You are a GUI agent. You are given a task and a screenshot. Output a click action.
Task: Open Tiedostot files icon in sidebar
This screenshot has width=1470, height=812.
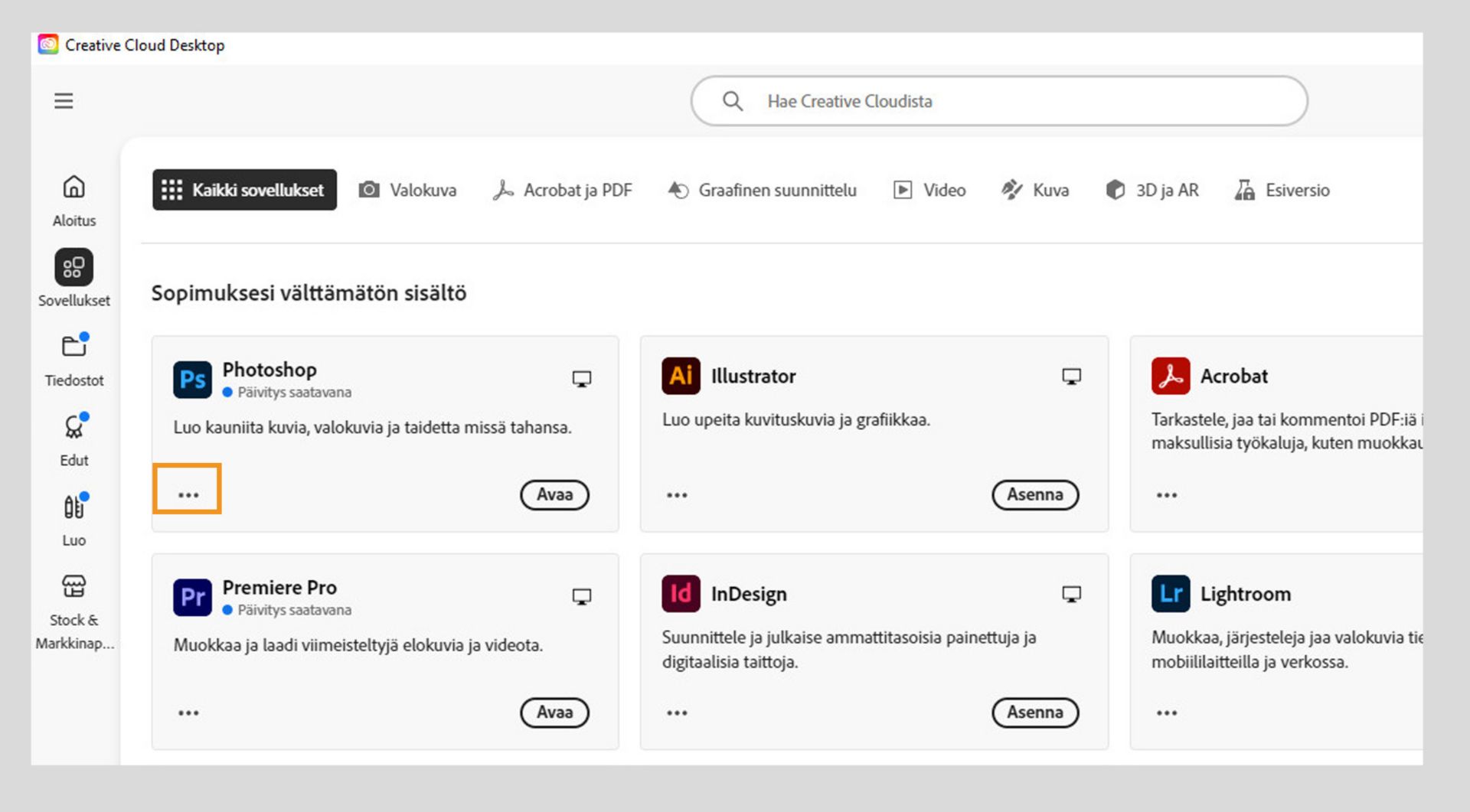pos(73,347)
